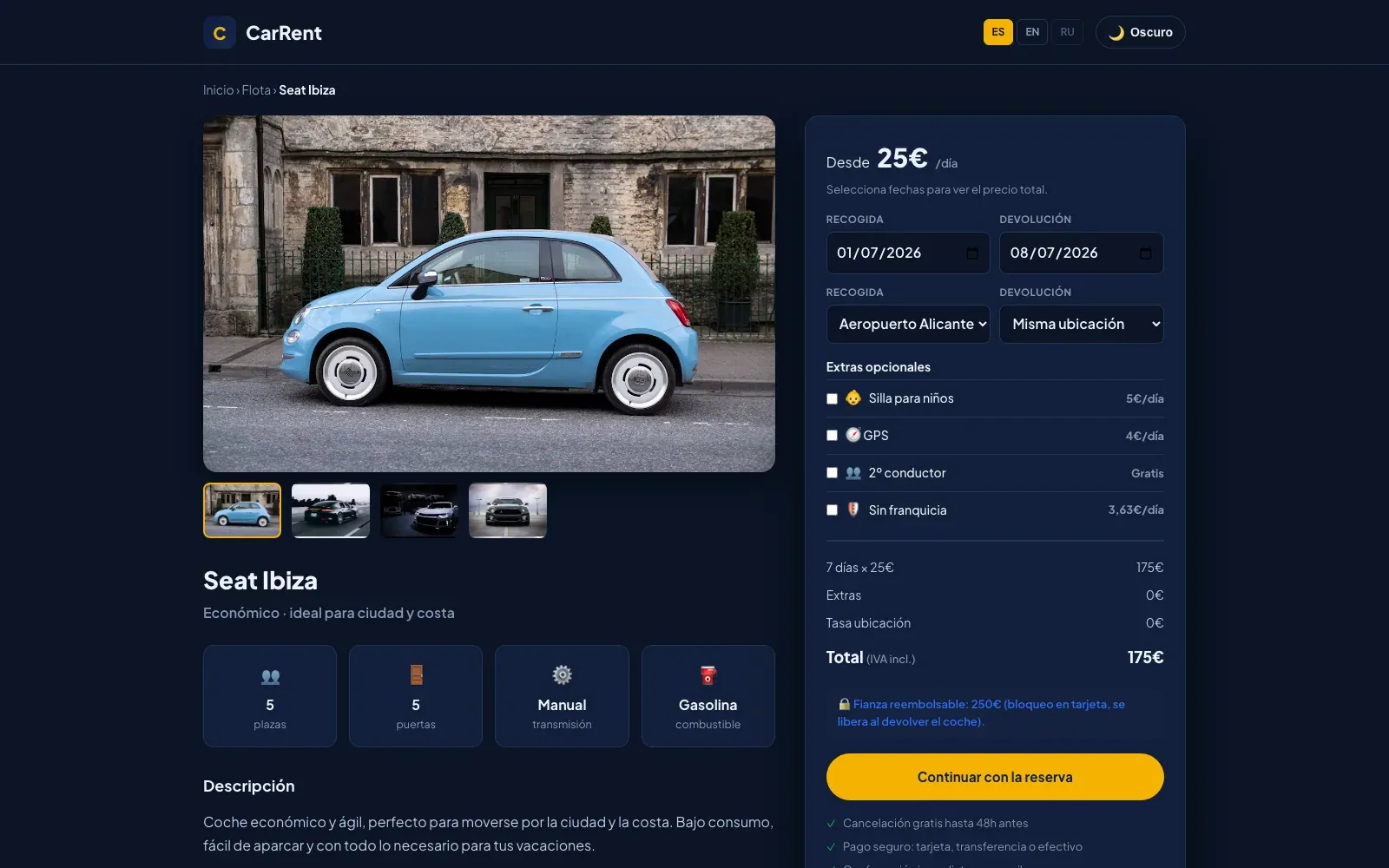Click the 175€ total amount

click(1145, 657)
